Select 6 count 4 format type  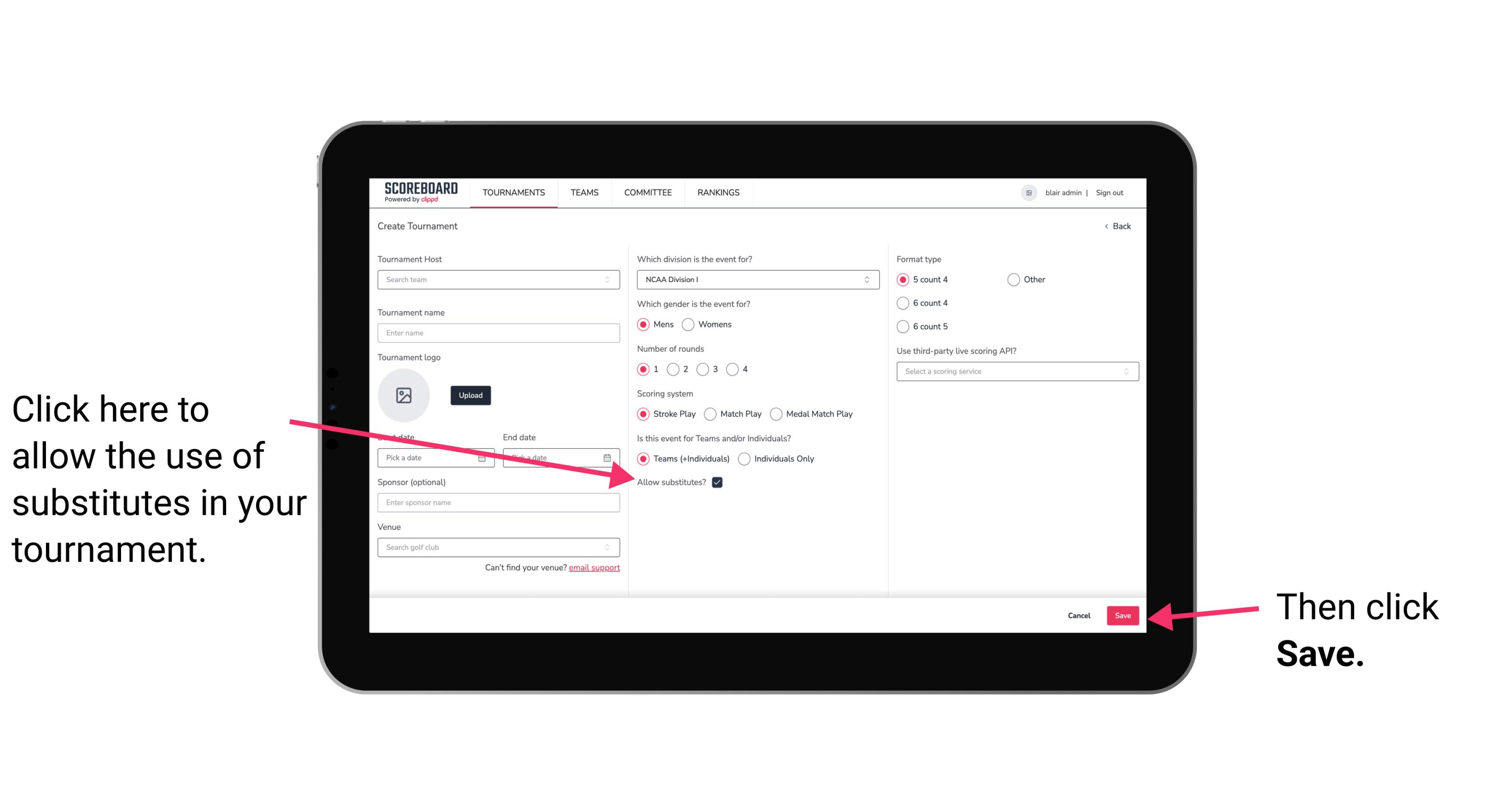point(902,304)
